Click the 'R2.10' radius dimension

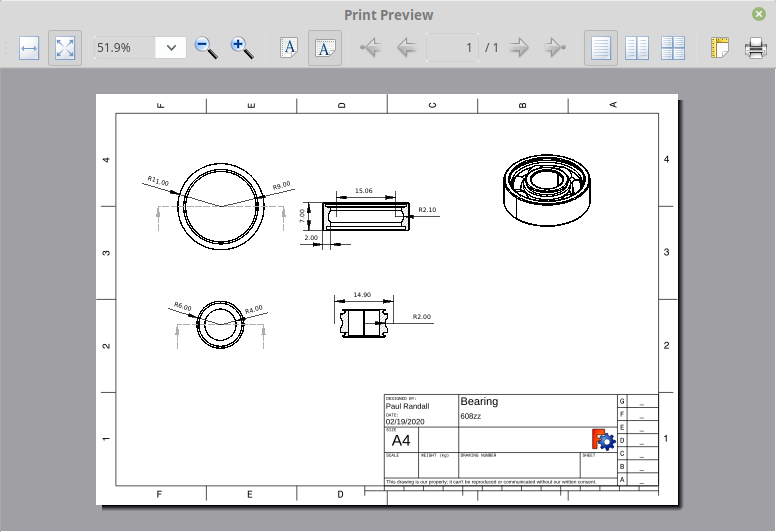[x=427, y=210]
